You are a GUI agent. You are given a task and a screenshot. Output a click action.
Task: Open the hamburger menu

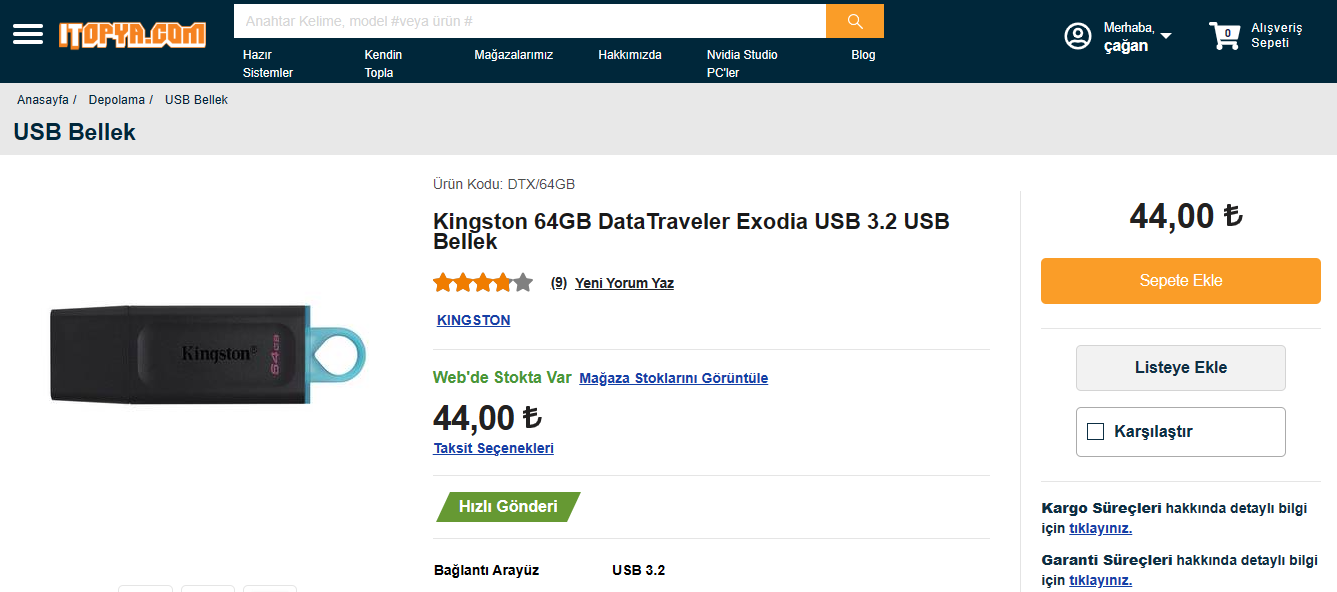coord(28,35)
